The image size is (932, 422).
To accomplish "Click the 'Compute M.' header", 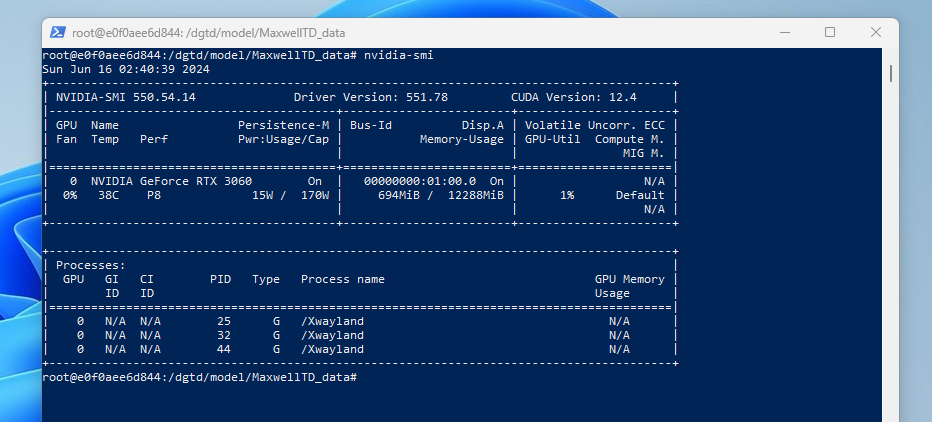I will (x=630, y=140).
